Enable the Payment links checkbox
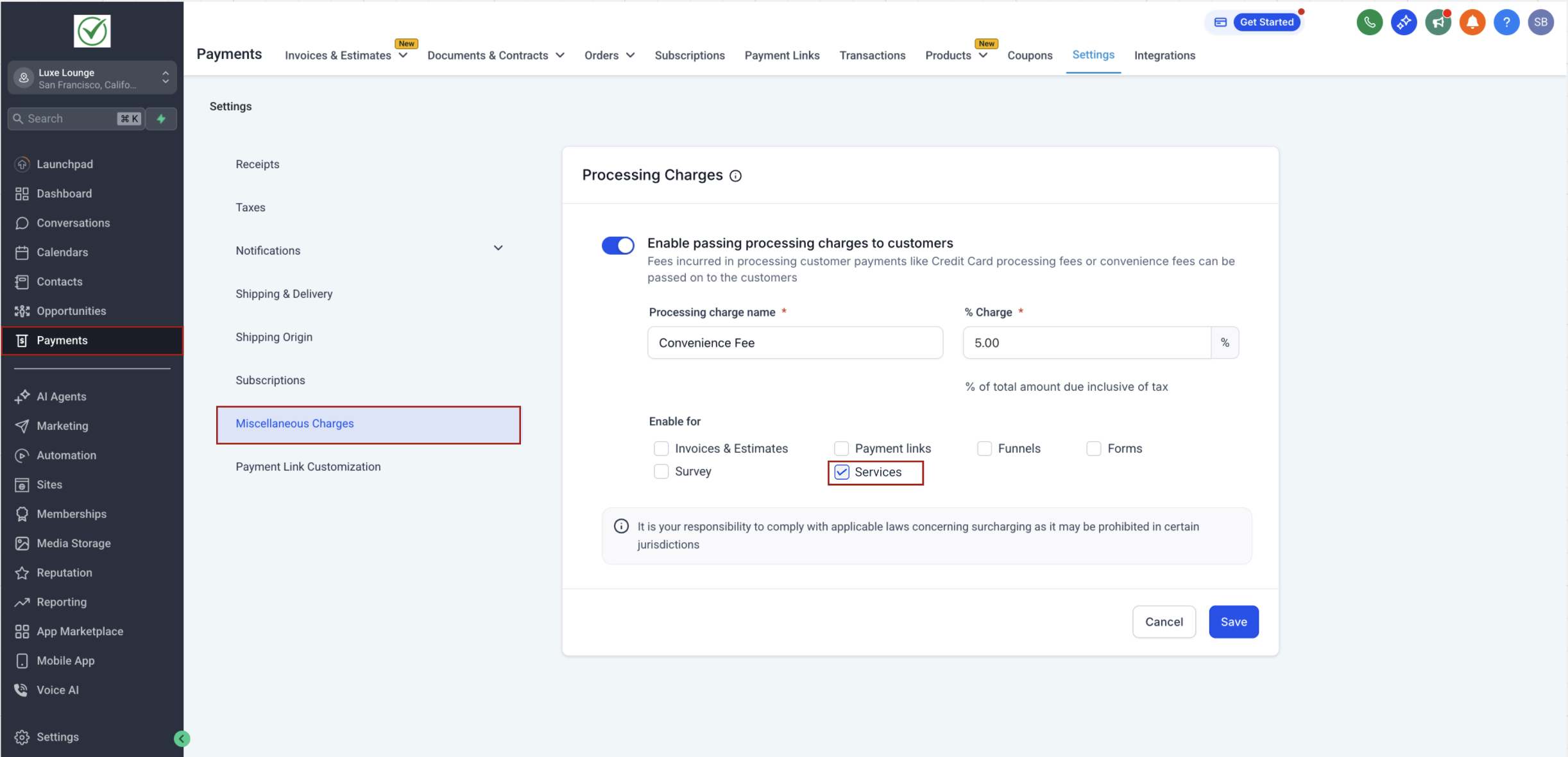 (841, 448)
